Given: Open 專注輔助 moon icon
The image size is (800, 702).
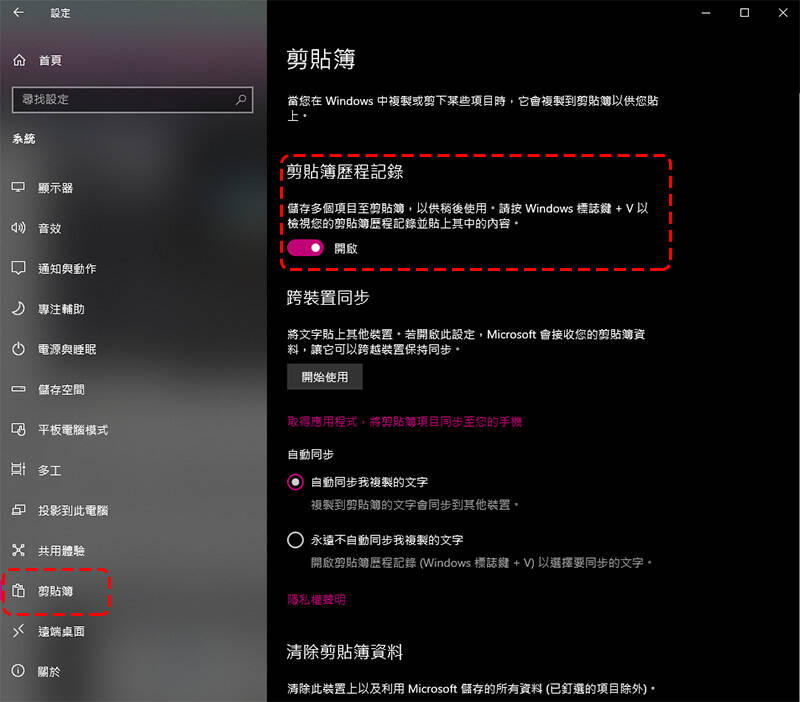Looking at the screenshot, I should click(x=18, y=308).
